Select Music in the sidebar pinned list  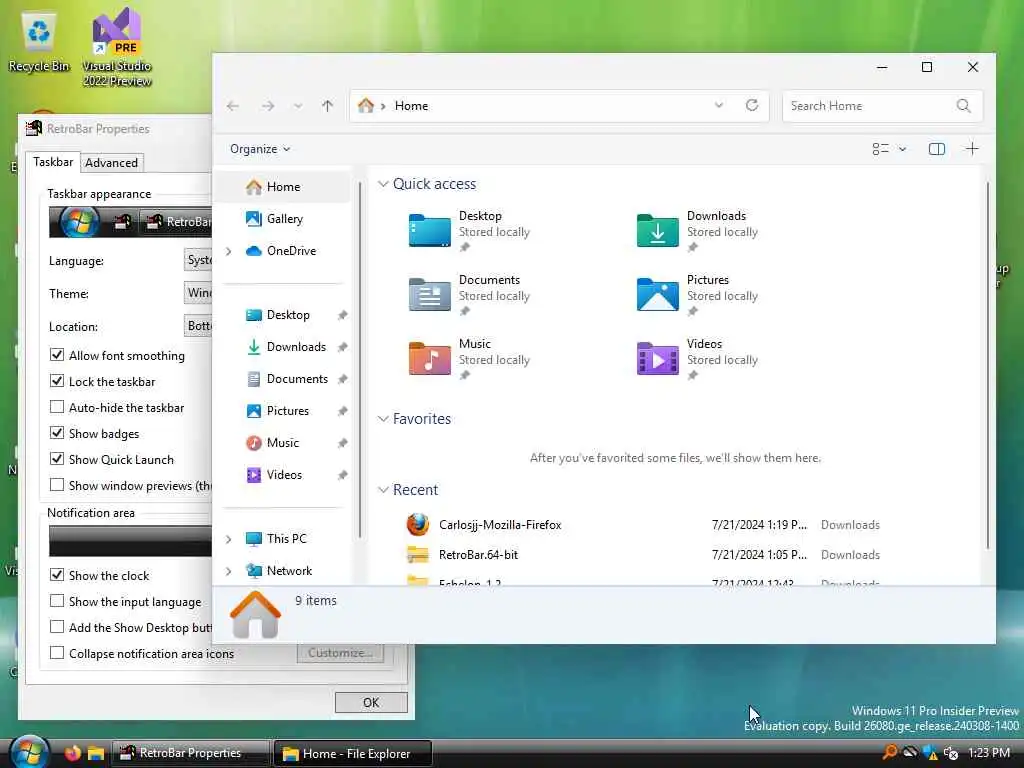[x=283, y=443]
